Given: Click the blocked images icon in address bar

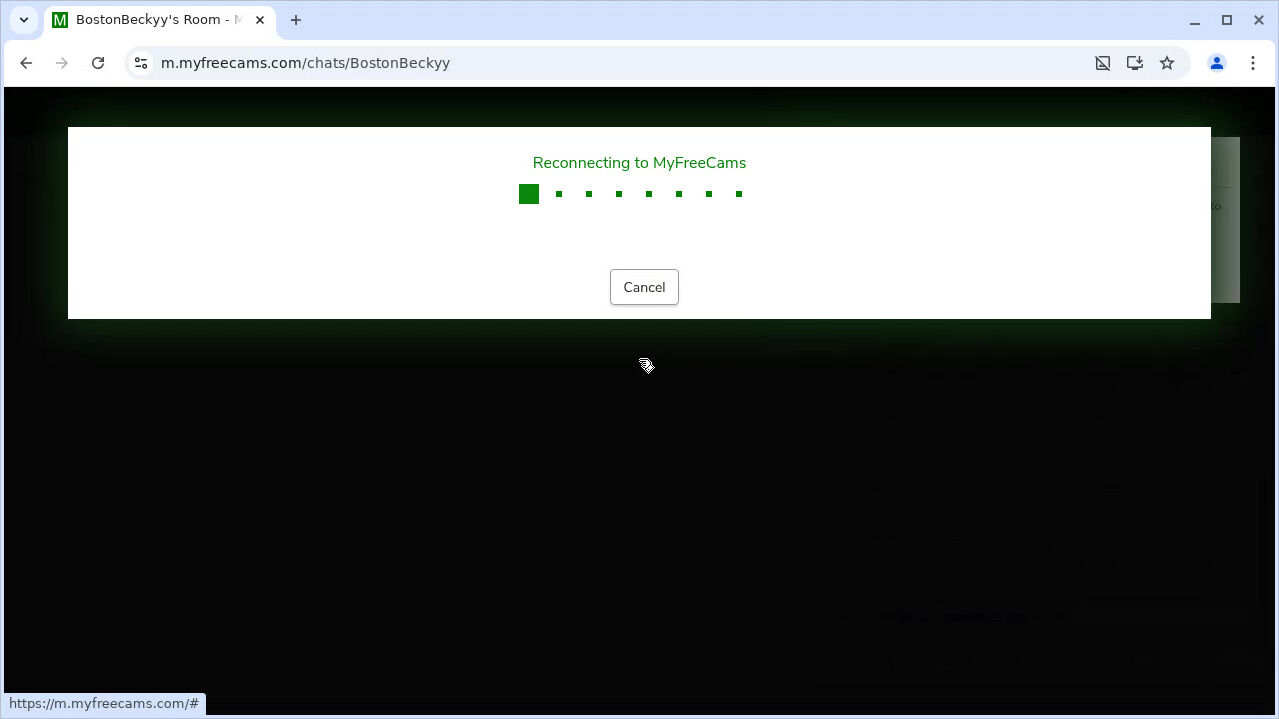Looking at the screenshot, I should pyautogui.click(x=1102, y=63).
